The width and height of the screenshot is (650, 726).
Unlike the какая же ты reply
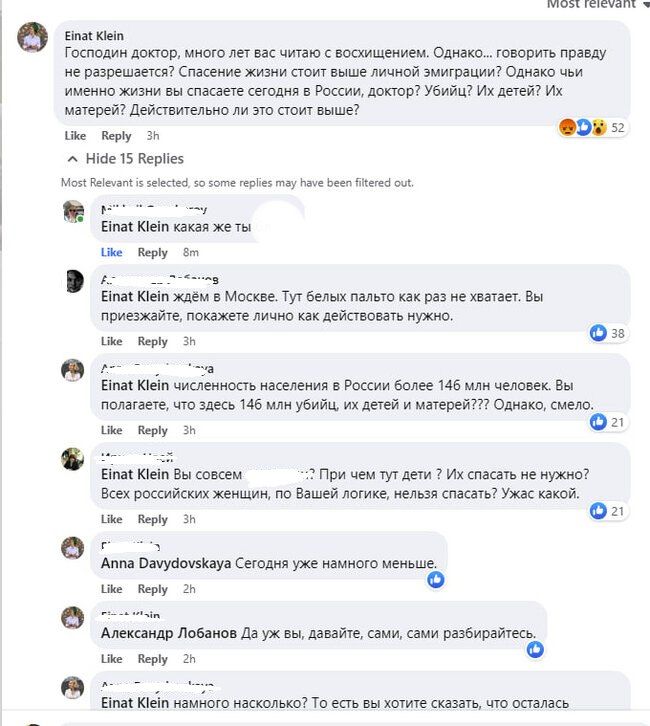tap(111, 253)
